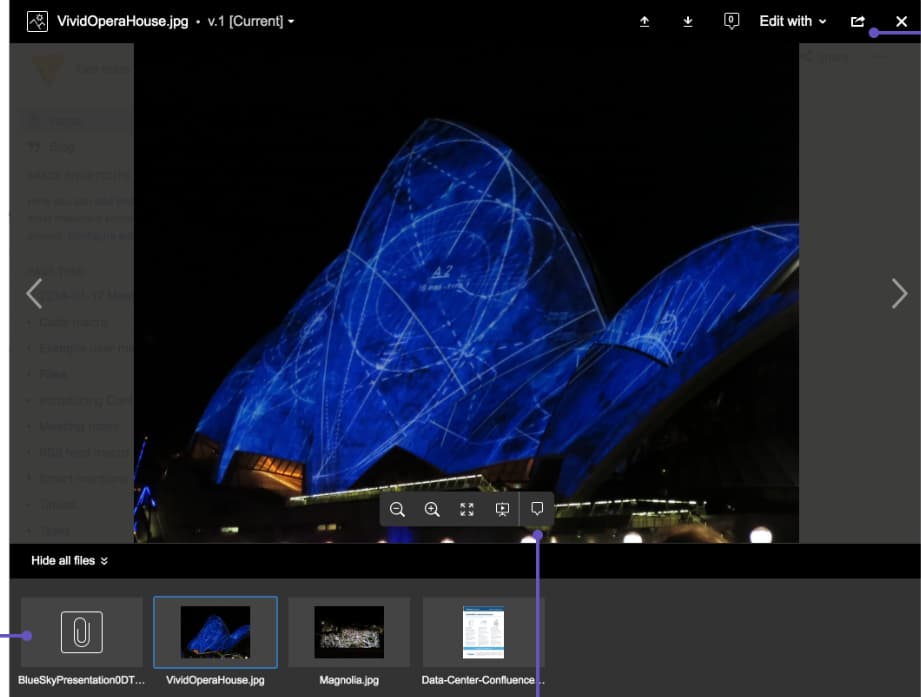Expand the Edit with dropdown
921x697 pixels.
[x=792, y=22]
